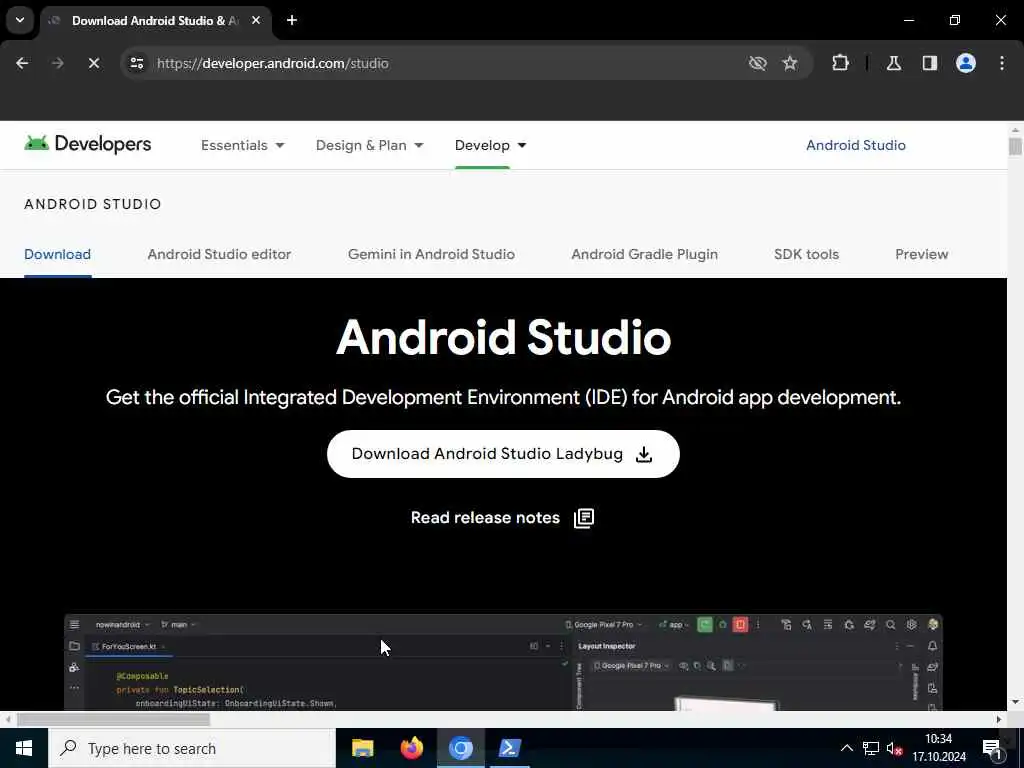Screen dimensions: 1024x768
Task: Expand the Design & Plan menu
Action: 369,145
